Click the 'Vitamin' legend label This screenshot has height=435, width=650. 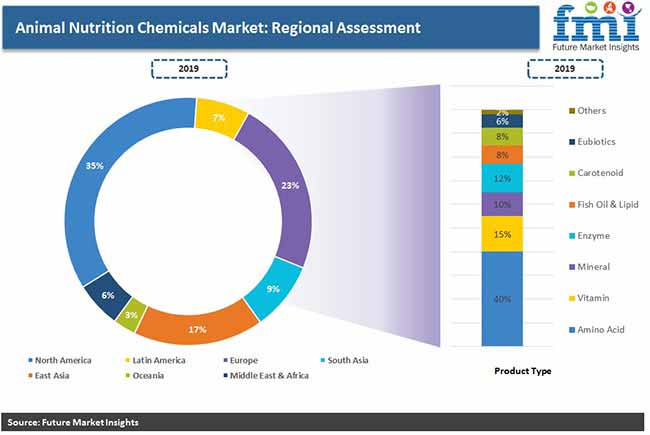coord(593,298)
